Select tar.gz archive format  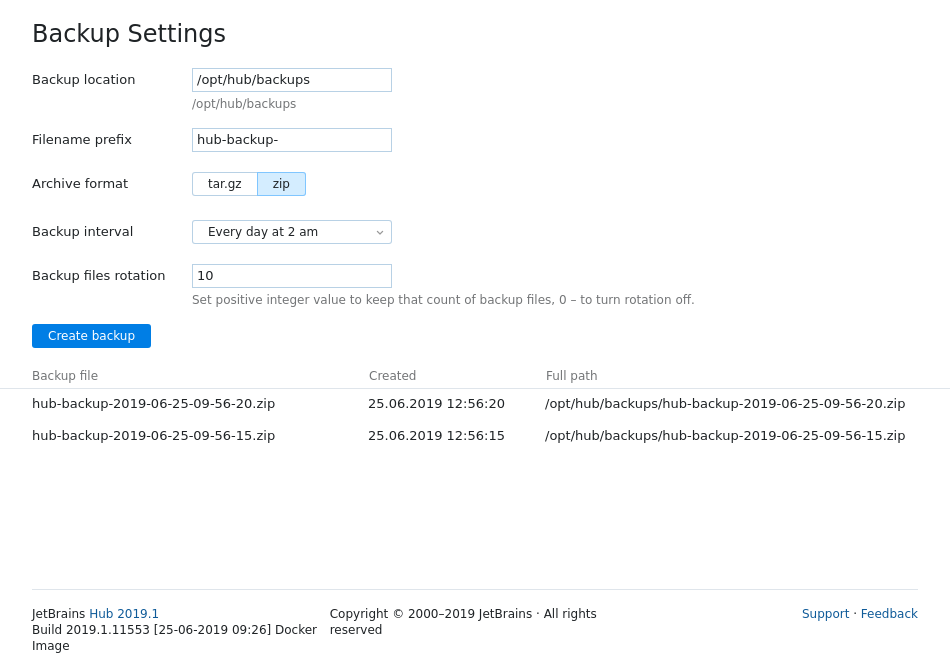pos(225,184)
